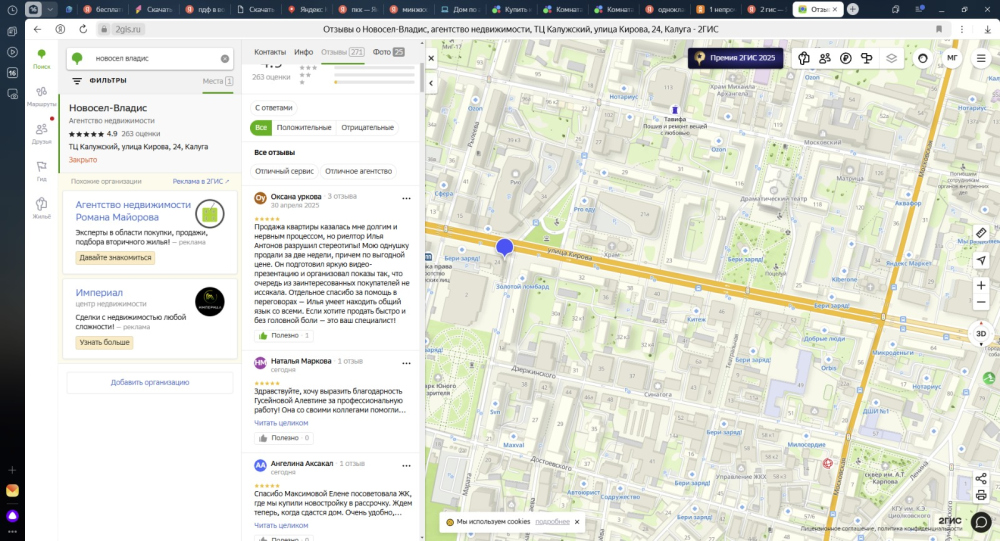Open the map layers stack icon

point(891,58)
